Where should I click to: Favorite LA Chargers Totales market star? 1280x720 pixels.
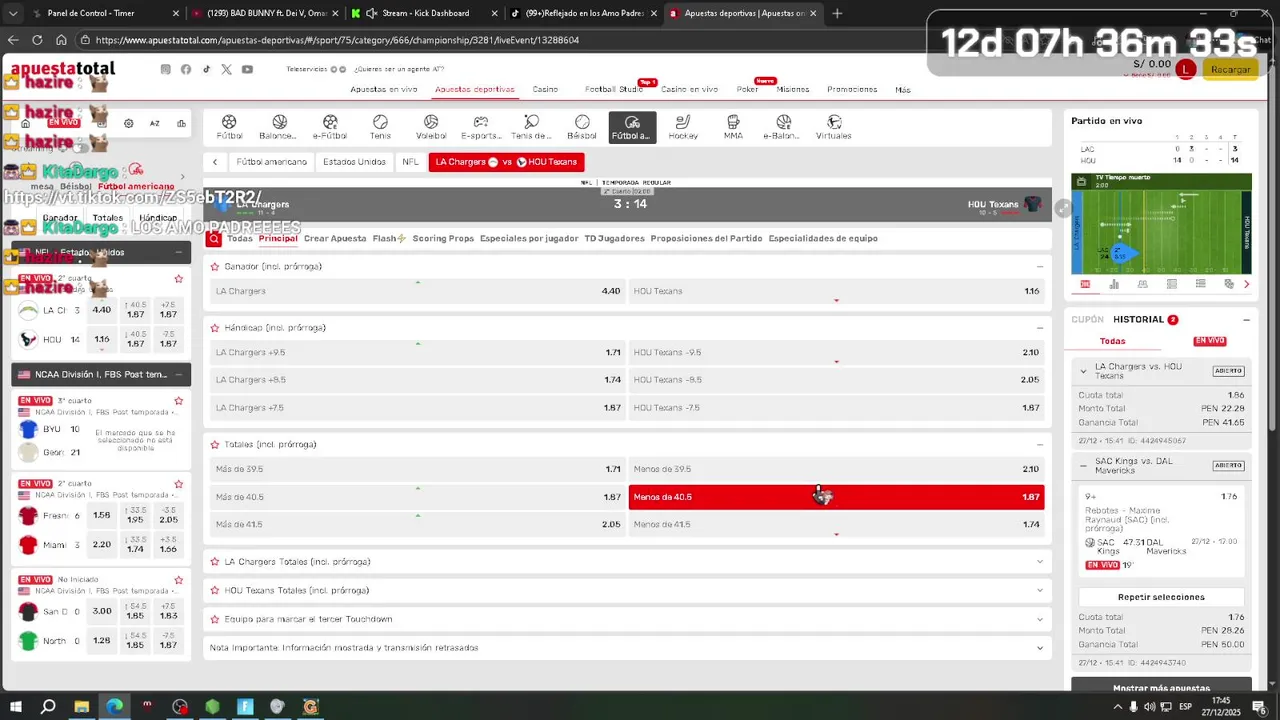point(214,562)
